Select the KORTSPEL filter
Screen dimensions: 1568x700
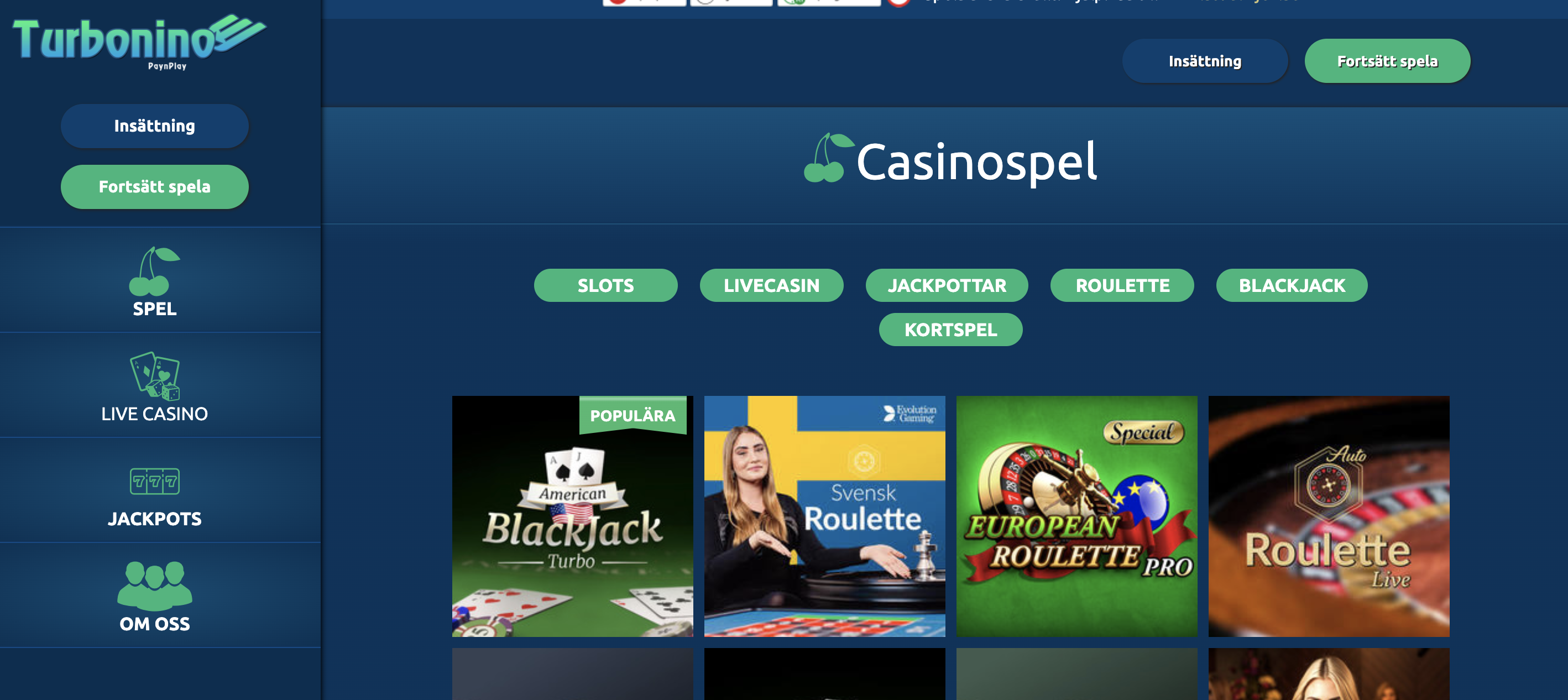[950, 330]
